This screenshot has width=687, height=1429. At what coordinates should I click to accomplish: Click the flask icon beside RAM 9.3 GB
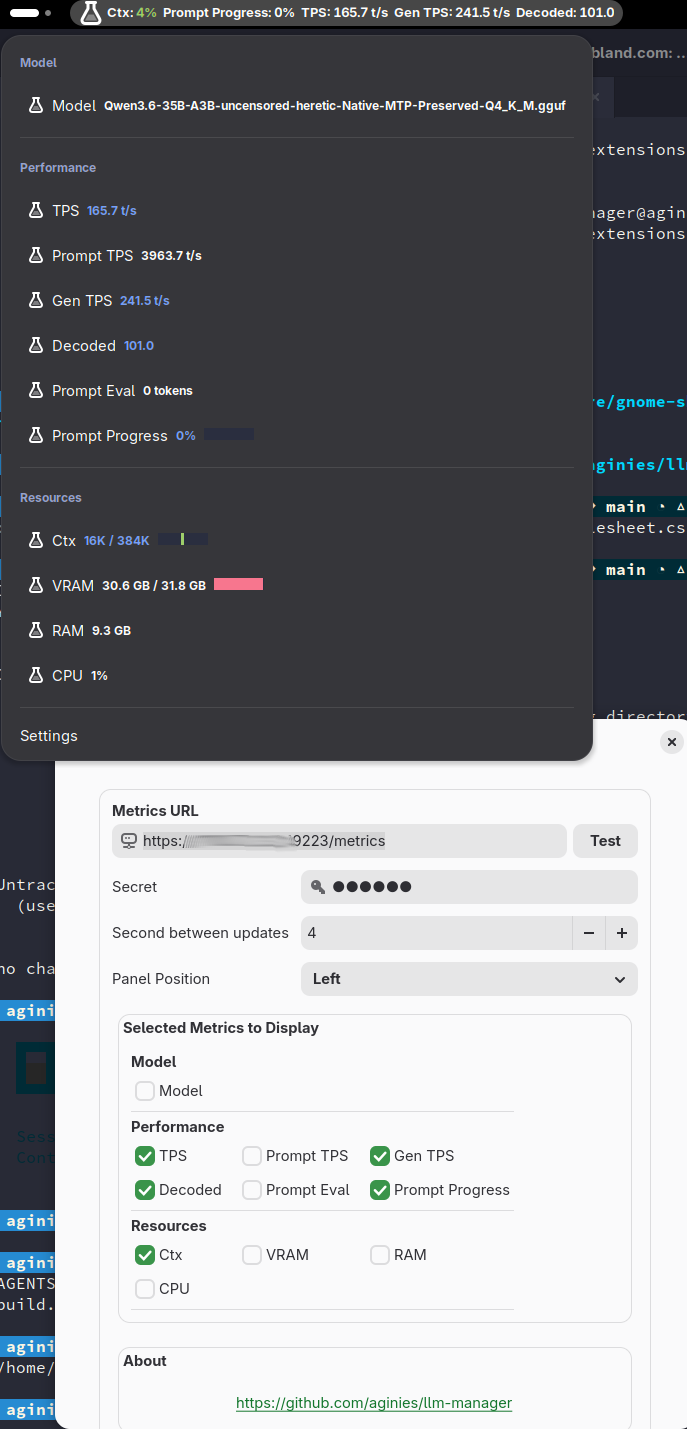(x=36, y=631)
